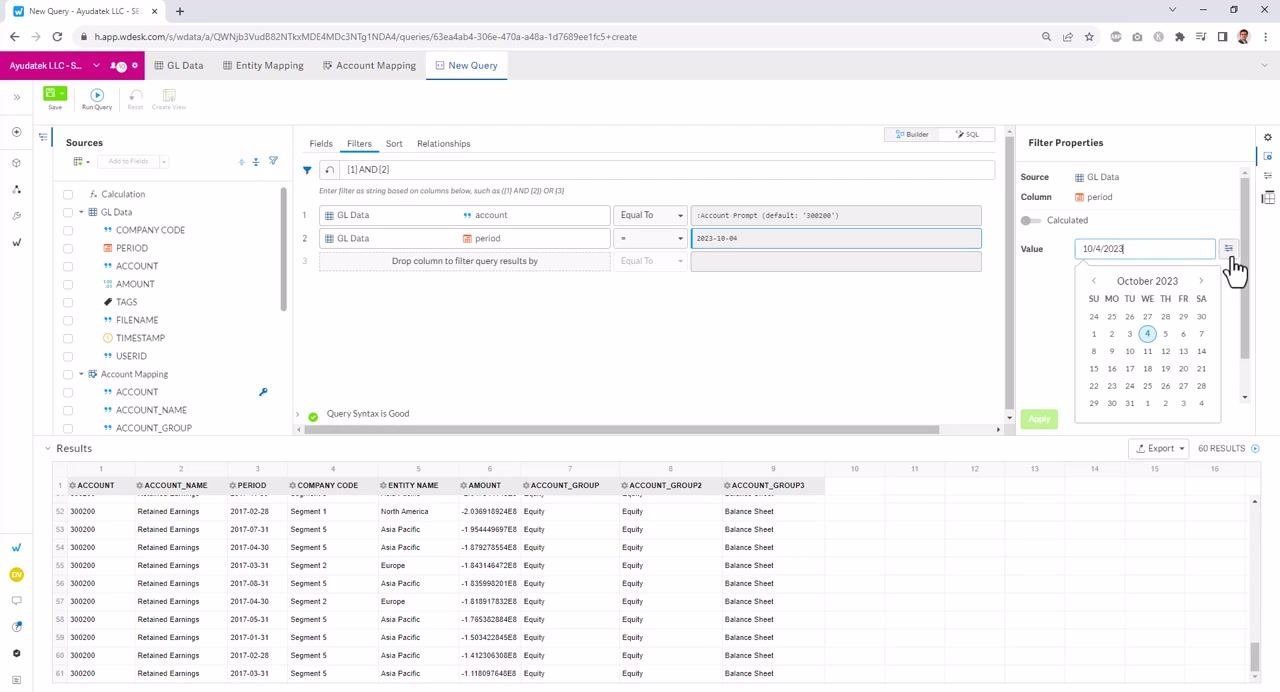The image size is (1280, 692).
Task: Collapse the Account Mapping source tree node
Action: pos(81,374)
